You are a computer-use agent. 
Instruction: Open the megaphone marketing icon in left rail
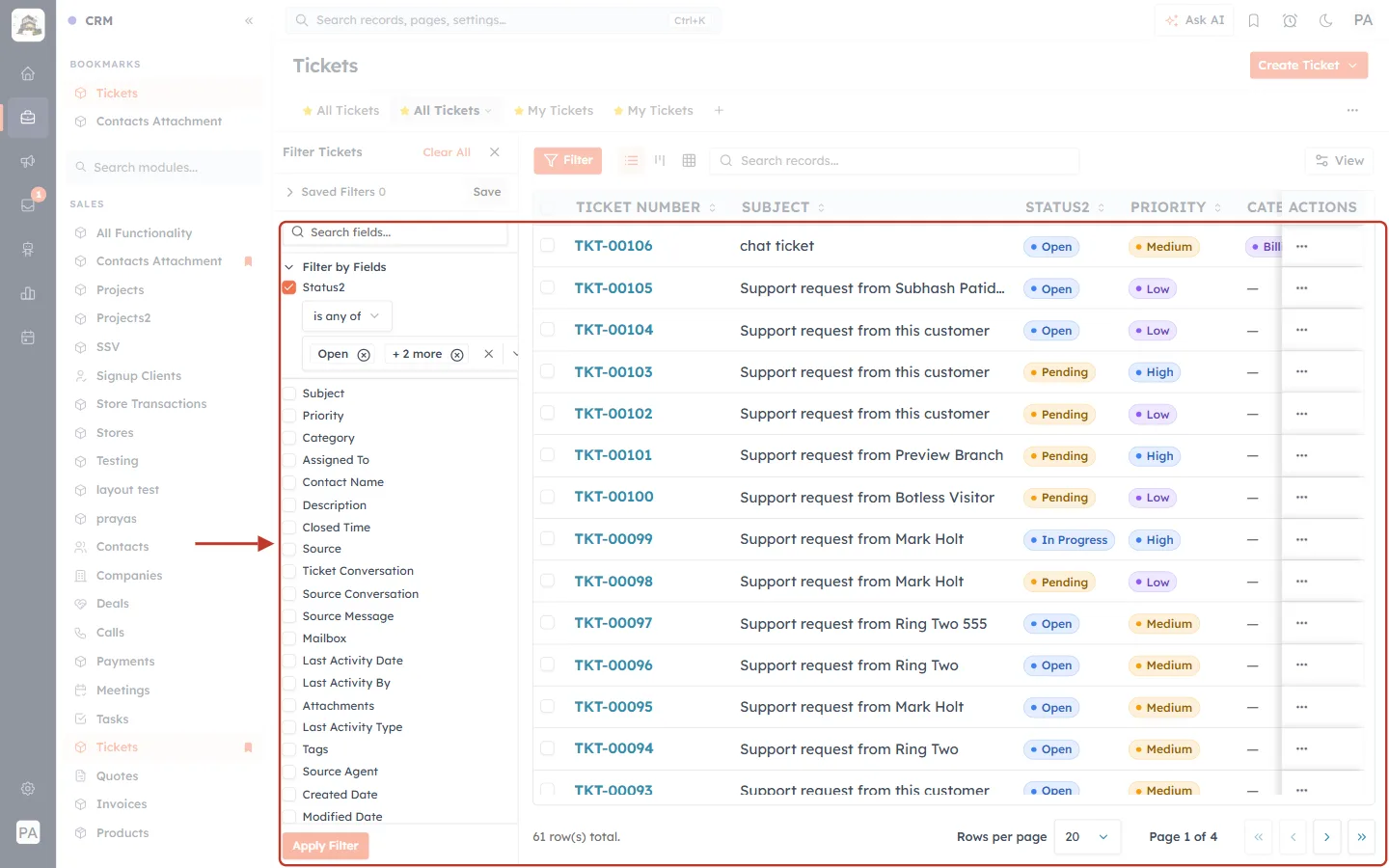click(x=28, y=161)
